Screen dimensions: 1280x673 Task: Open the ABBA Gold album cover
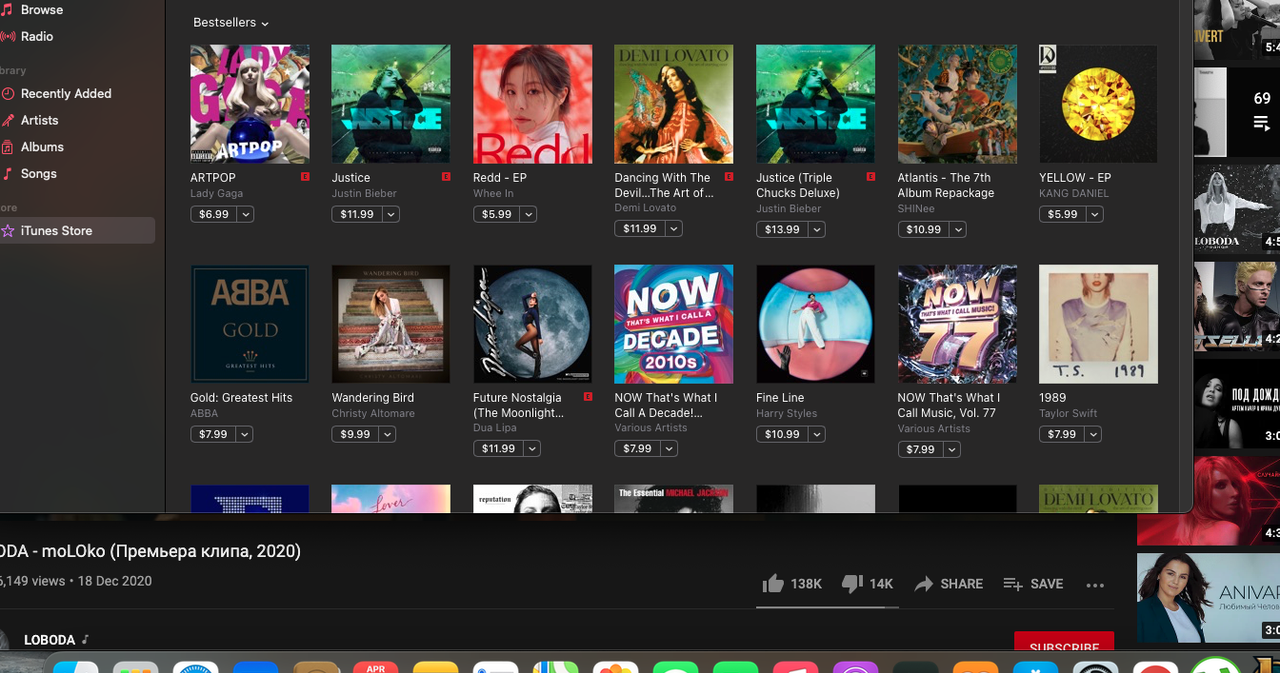pyautogui.click(x=250, y=324)
